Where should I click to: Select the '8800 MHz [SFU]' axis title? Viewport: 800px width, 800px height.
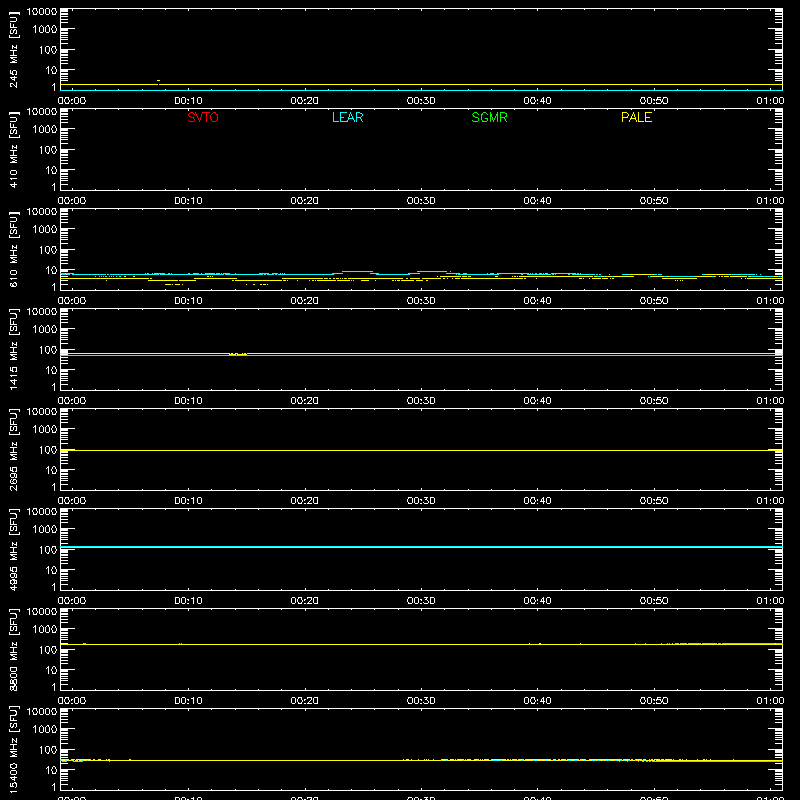pyautogui.click(x=13, y=649)
